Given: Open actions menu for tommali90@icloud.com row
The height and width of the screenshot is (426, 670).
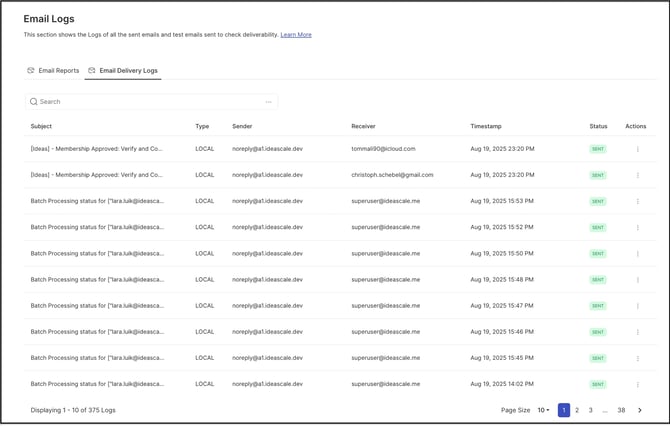Looking at the screenshot, I should [638, 149].
